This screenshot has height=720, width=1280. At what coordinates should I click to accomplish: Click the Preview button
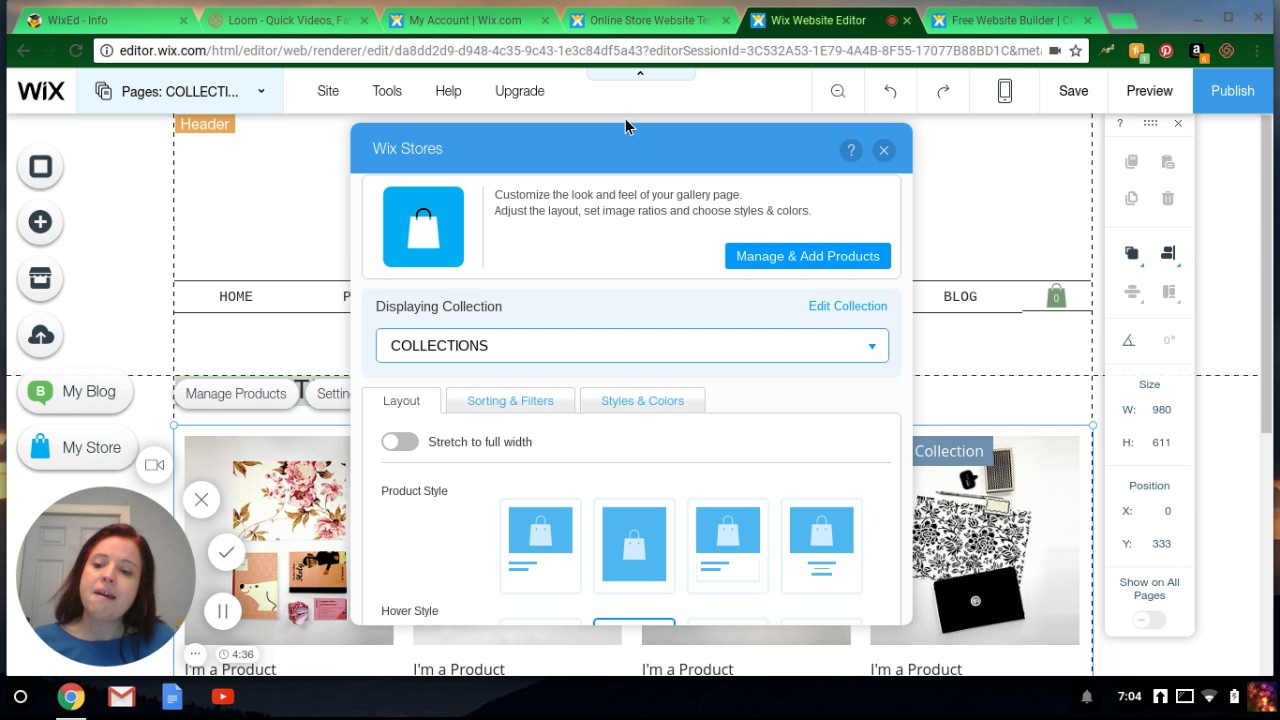[1149, 91]
